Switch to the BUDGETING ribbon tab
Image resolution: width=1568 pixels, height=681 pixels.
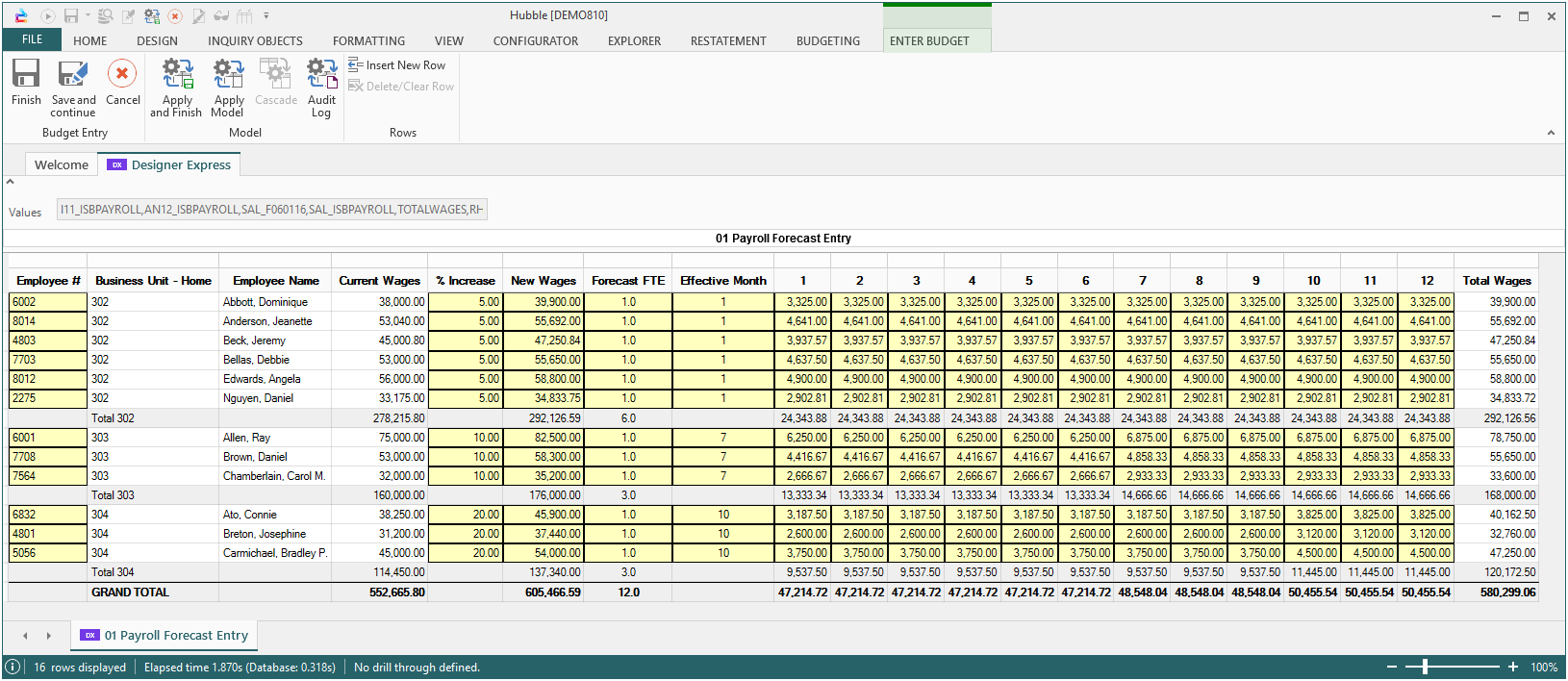827,41
